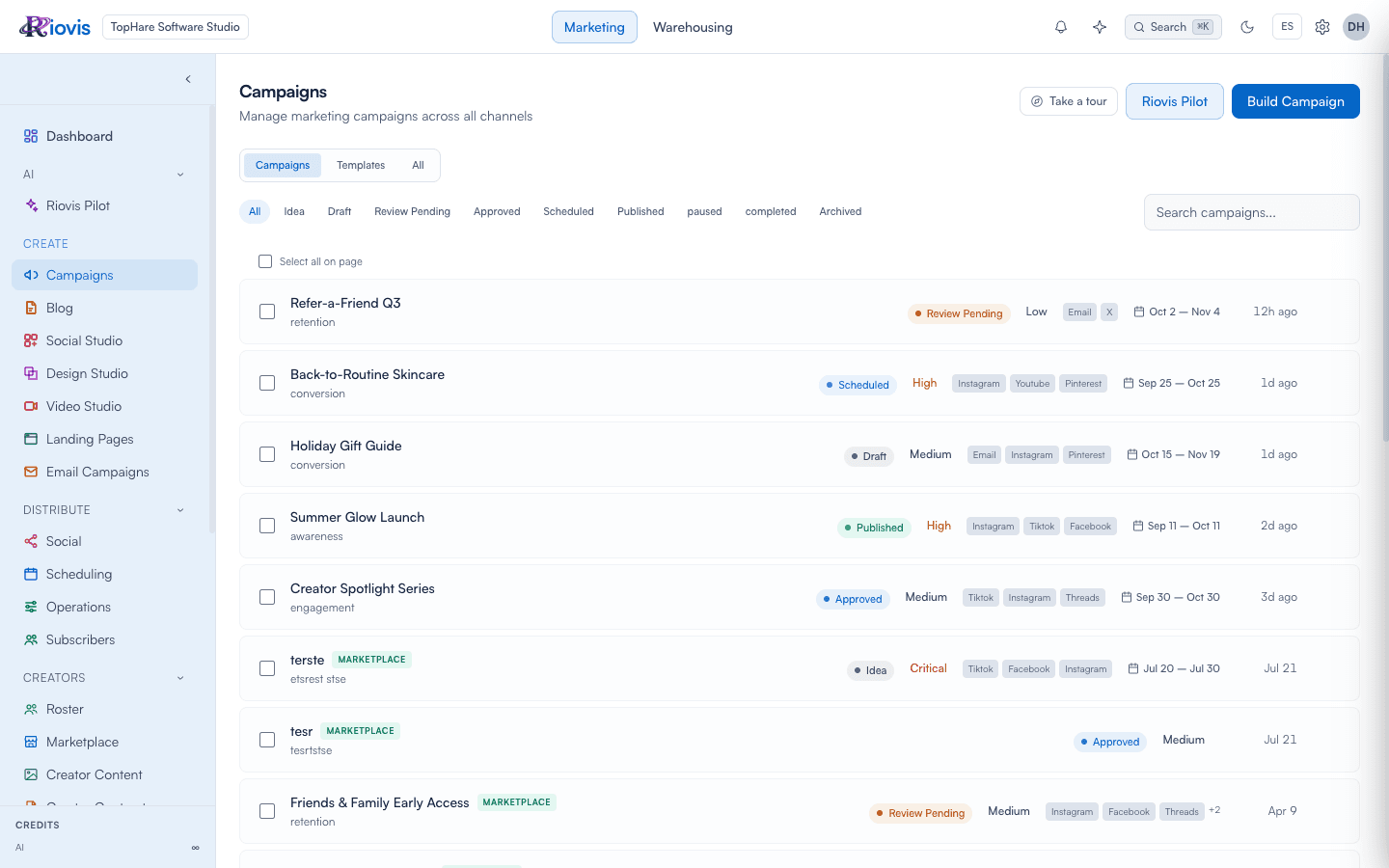1389x868 pixels.
Task: Open the ES language selector
Action: (x=1287, y=27)
